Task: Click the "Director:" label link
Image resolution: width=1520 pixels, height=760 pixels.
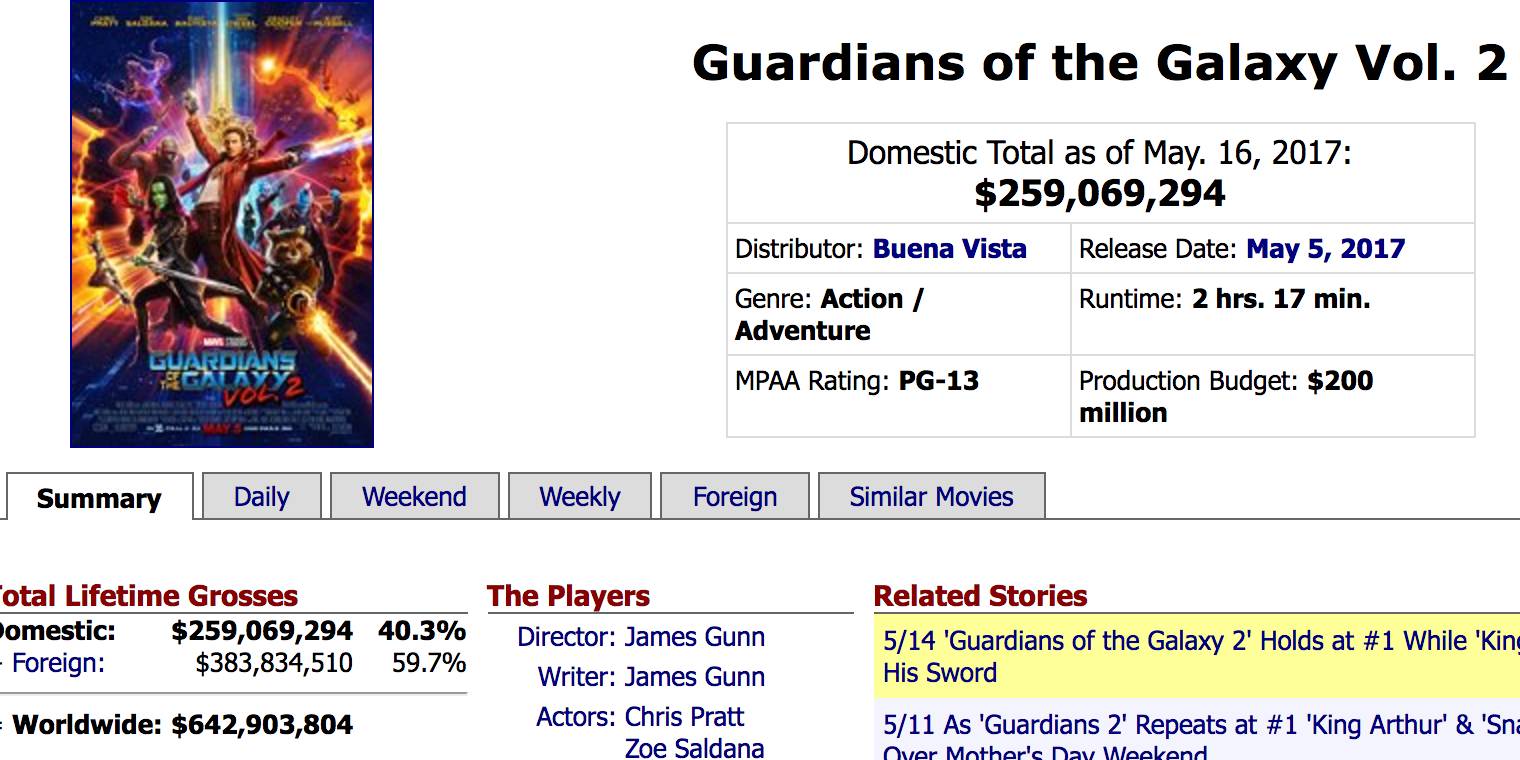Action: point(566,637)
